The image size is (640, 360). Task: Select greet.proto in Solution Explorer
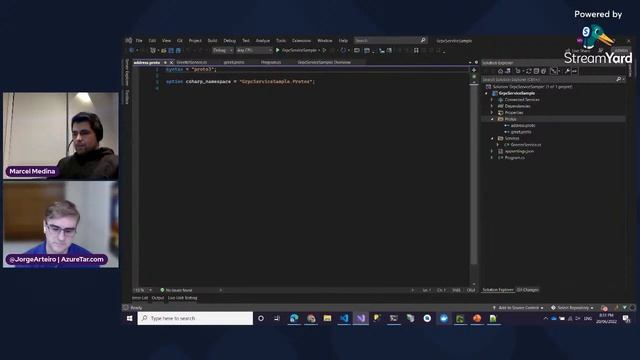tap(521, 132)
